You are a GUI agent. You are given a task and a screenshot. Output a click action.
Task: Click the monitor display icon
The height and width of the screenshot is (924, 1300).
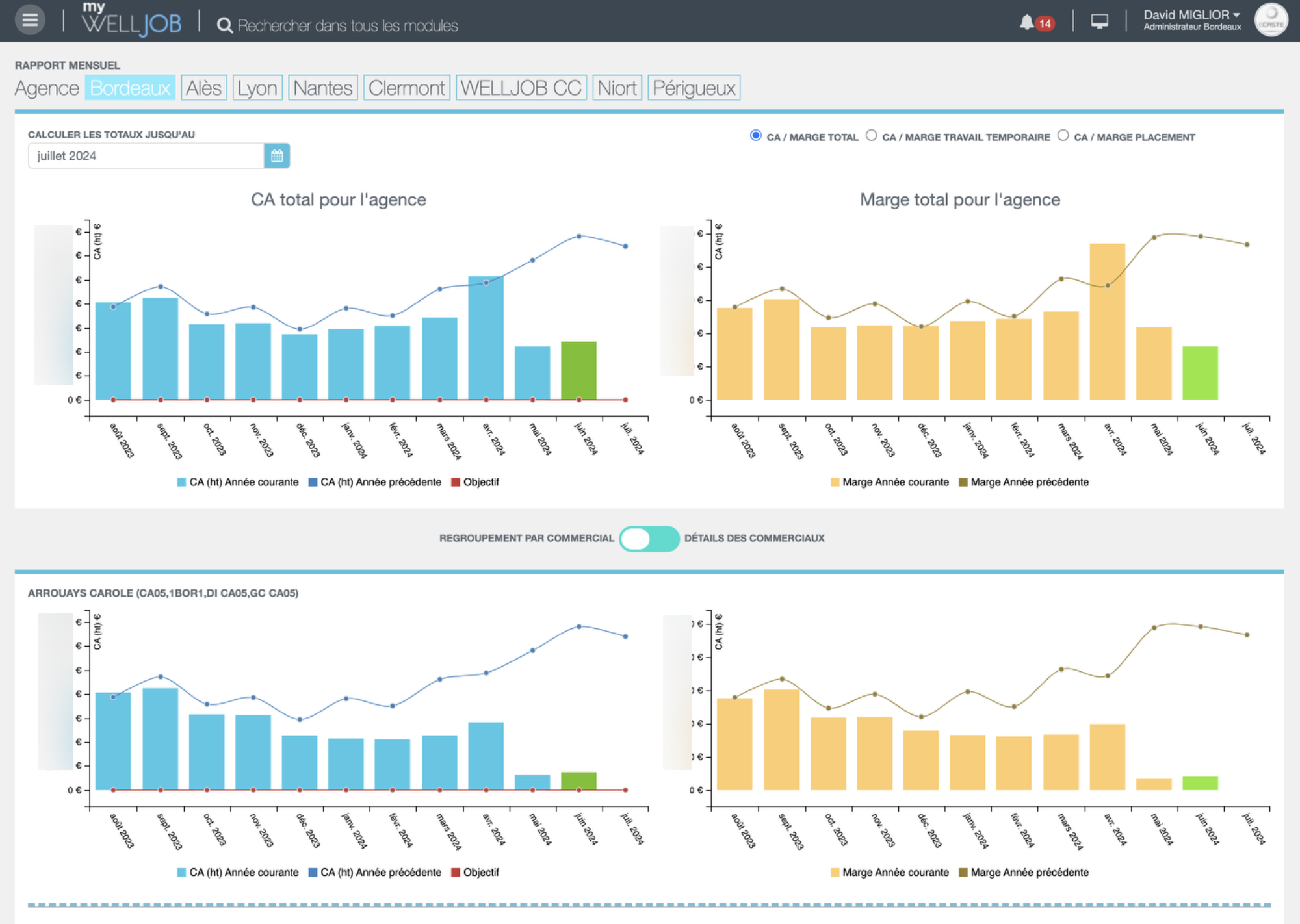(x=1099, y=21)
